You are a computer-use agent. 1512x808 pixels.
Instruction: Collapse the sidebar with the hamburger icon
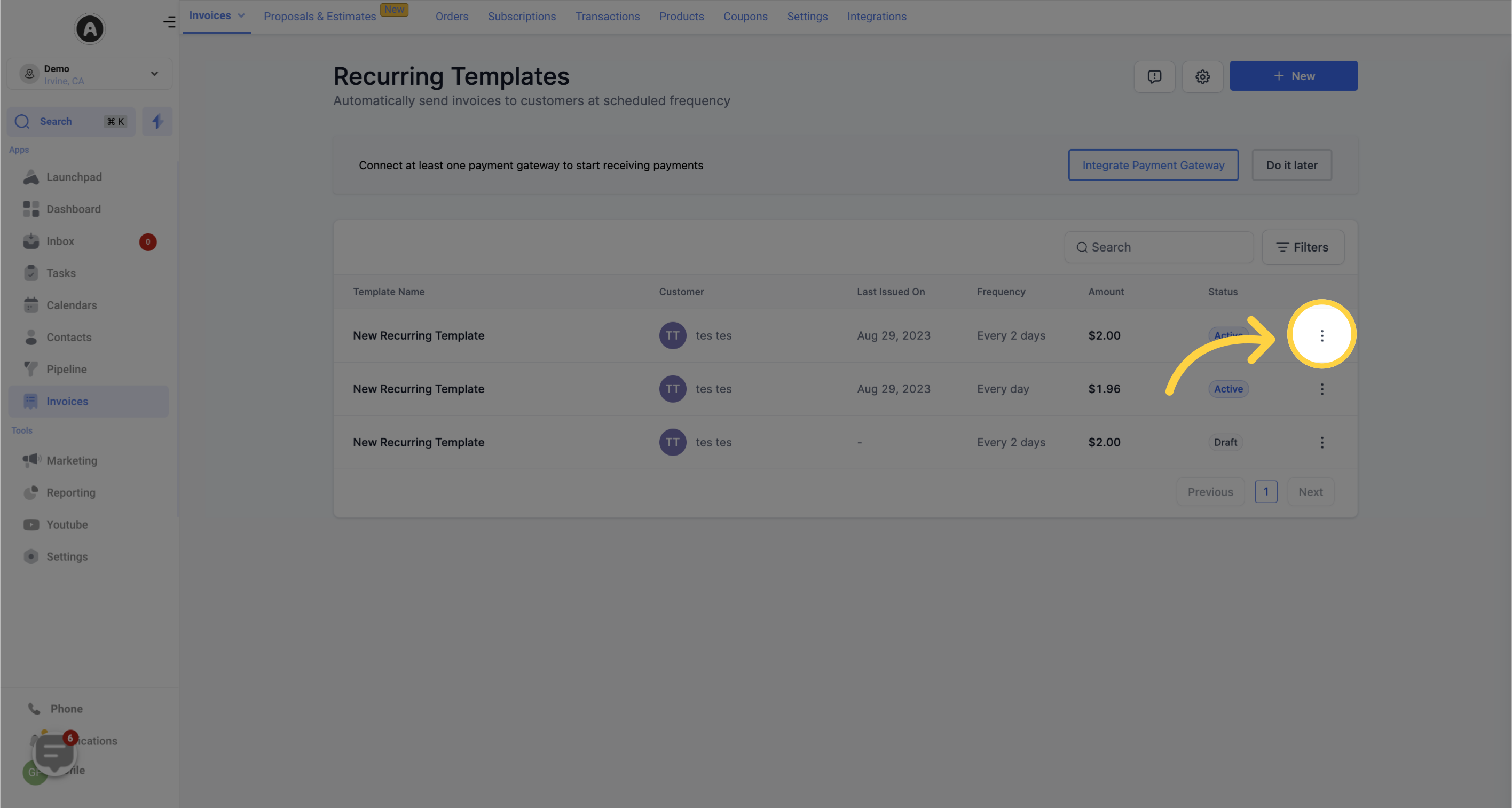coord(169,22)
